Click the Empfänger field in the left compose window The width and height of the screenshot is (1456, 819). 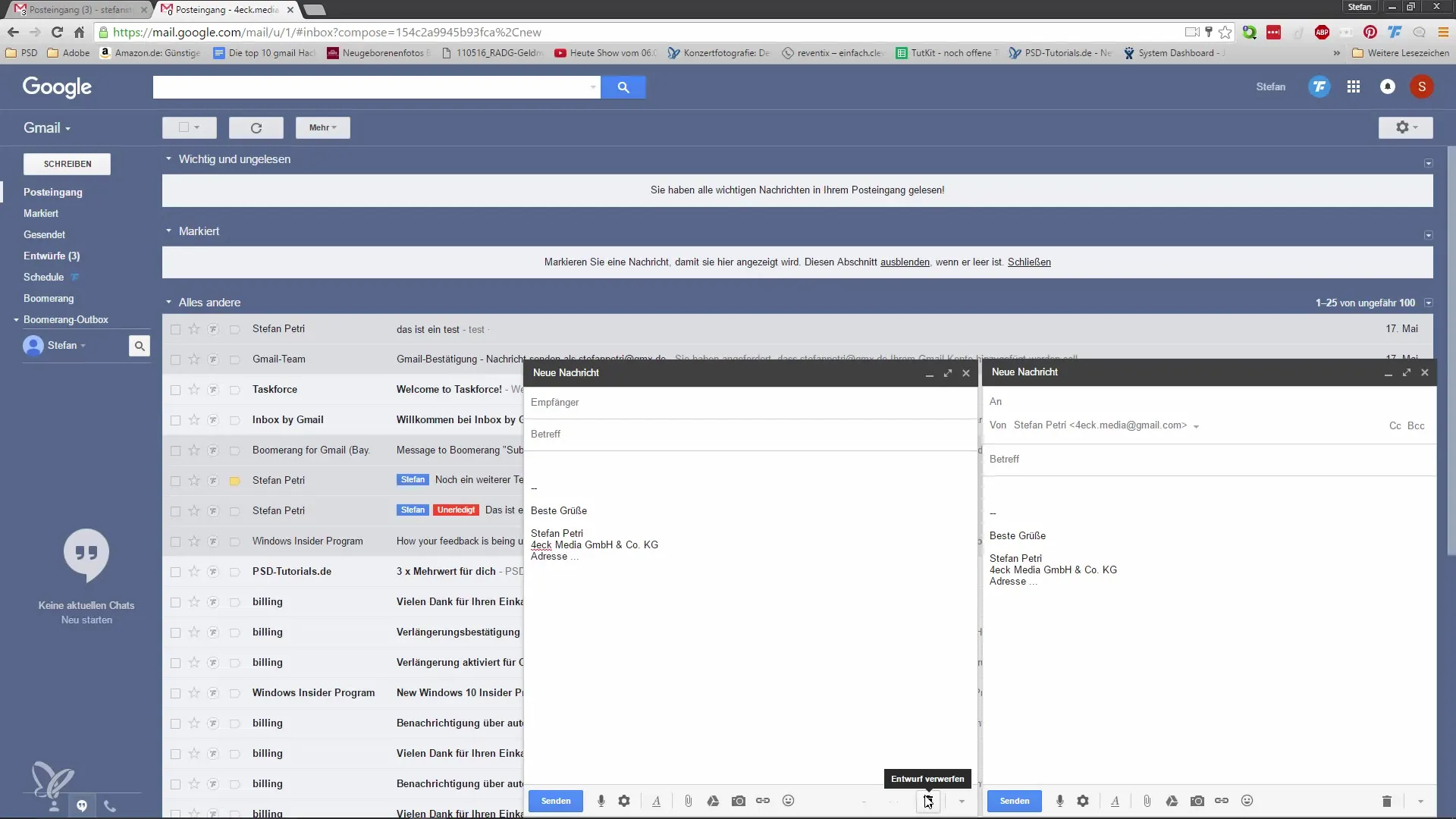click(751, 403)
